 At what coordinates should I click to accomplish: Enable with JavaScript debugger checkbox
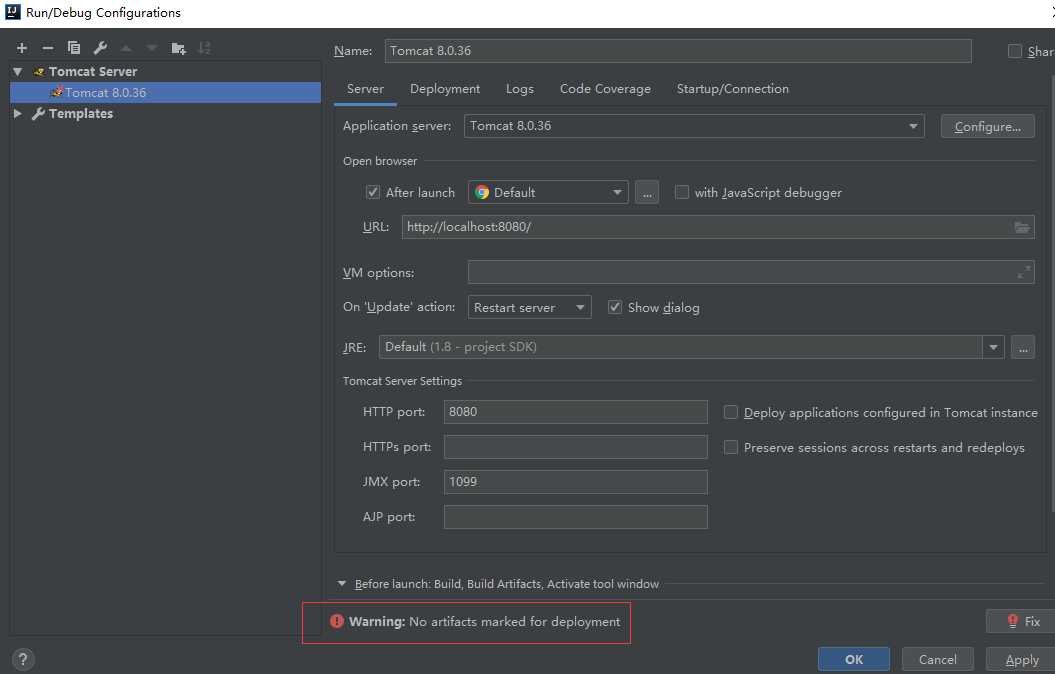click(682, 192)
